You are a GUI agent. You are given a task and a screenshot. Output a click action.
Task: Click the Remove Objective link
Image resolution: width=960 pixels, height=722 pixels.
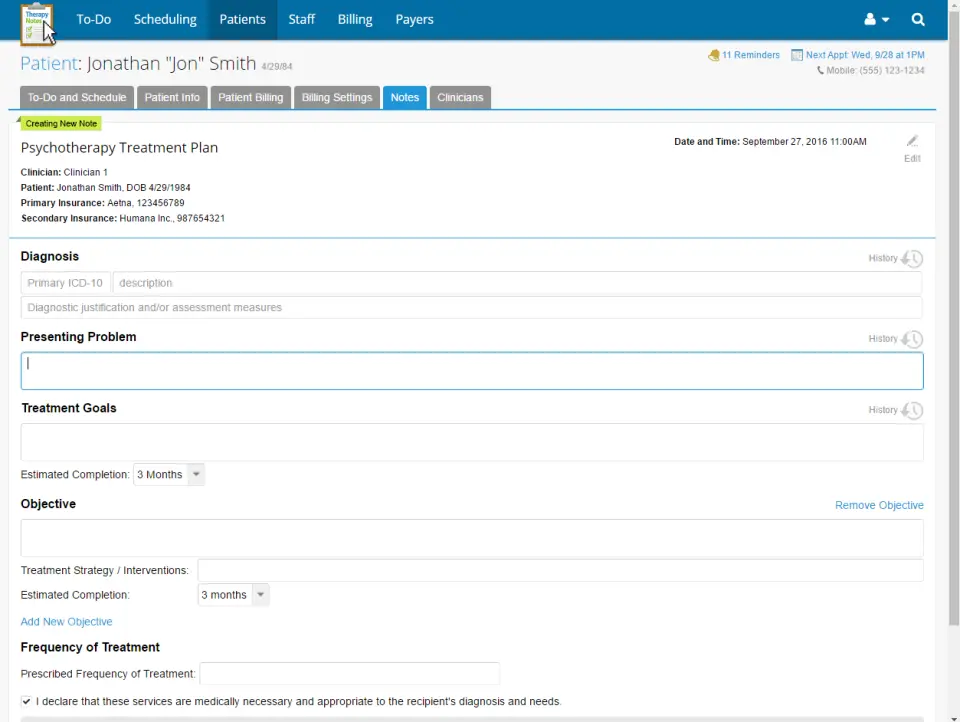879,505
